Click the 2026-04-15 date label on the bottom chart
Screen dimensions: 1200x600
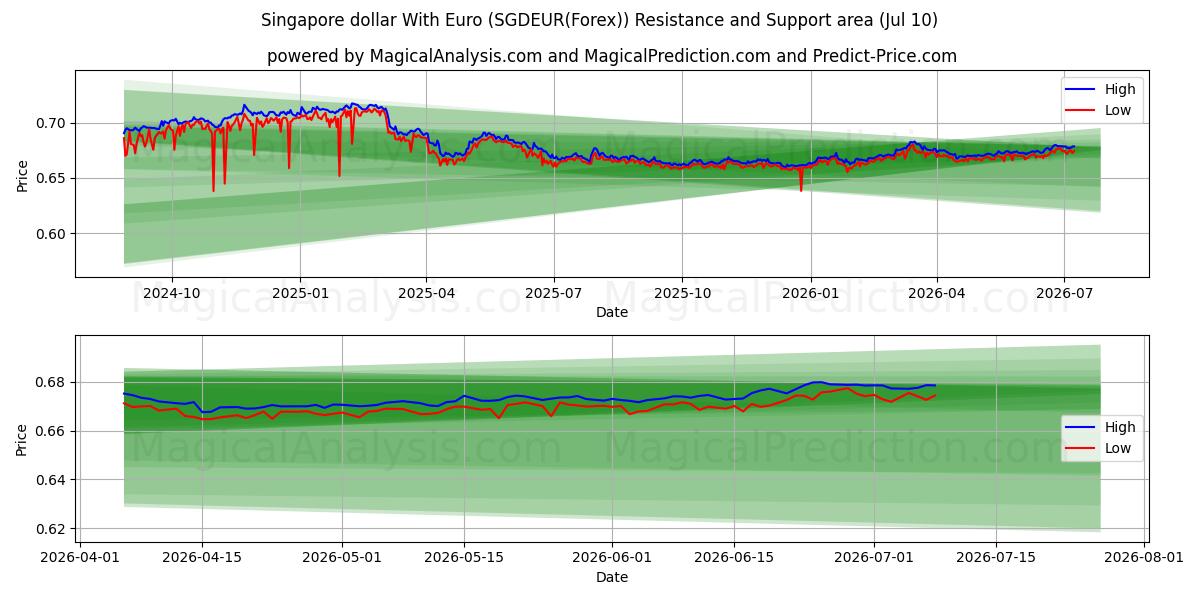tap(202, 558)
